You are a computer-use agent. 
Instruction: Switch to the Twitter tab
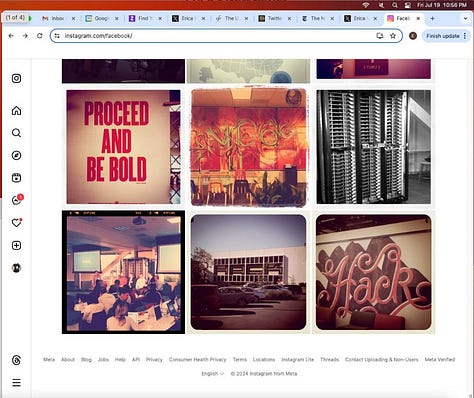(x=274, y=18)
